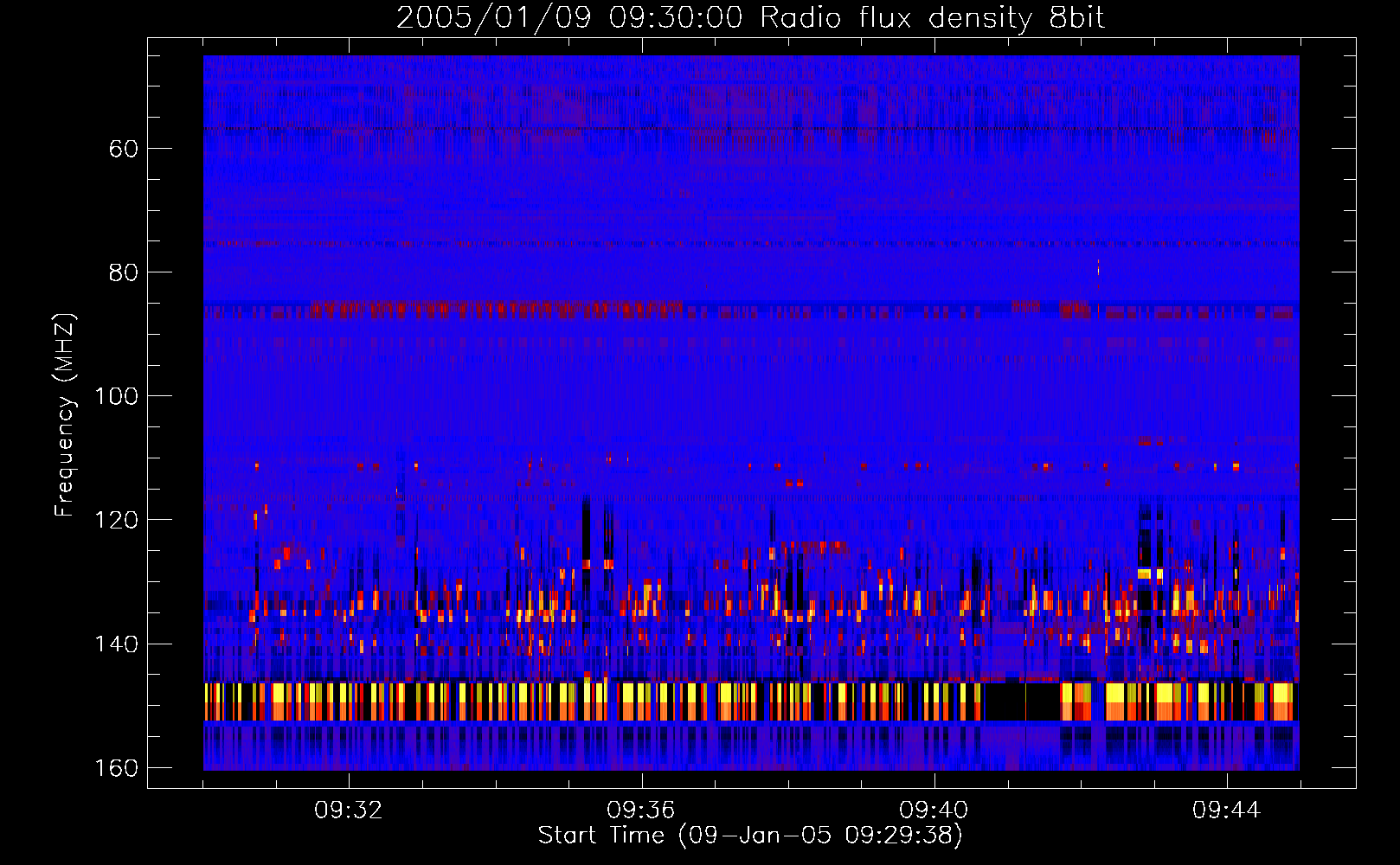Click the 80 frequency tick label
The height and width of the screenshot is (865, 1400).
pyautogui.click(x=124, y=272)
